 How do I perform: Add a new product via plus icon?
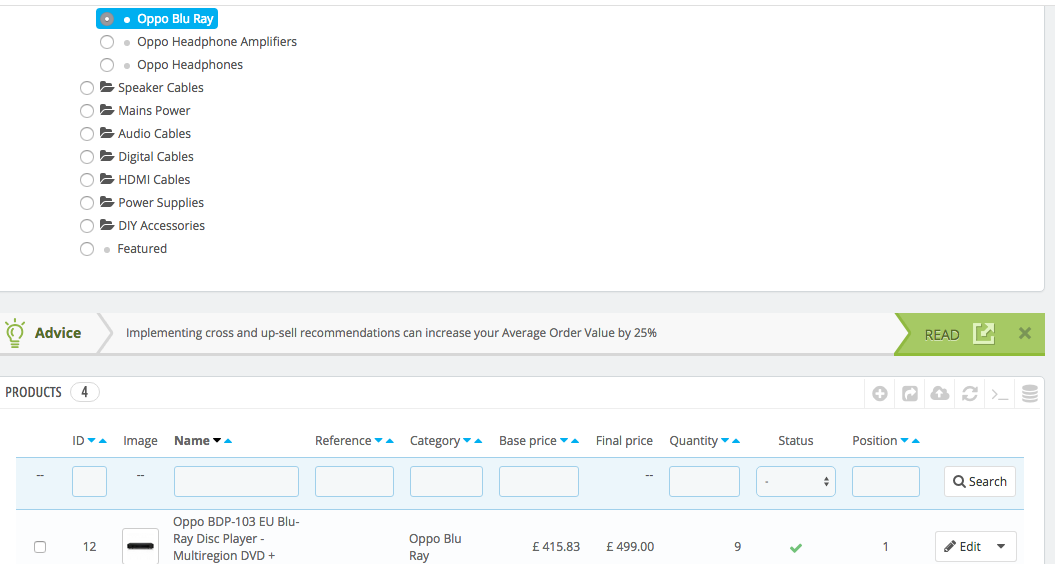[x=879, y=394]
